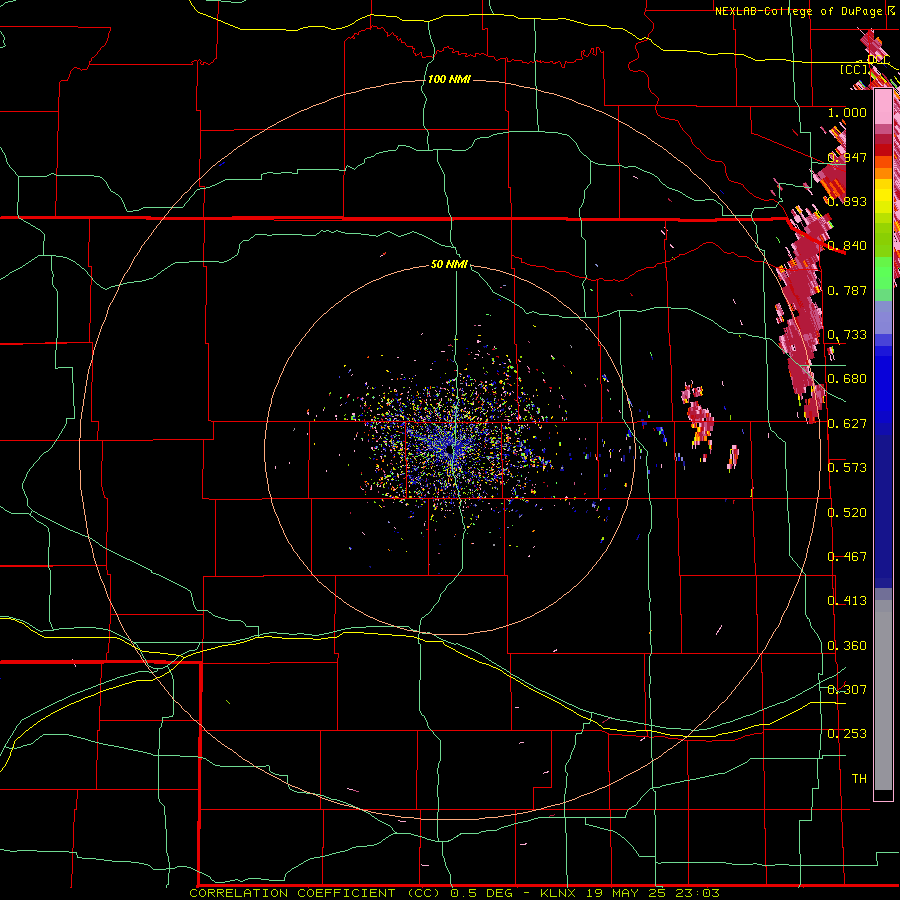Click the 0.573 scale value label
Viewport: 900px width, 900px height.
[847, 468]
